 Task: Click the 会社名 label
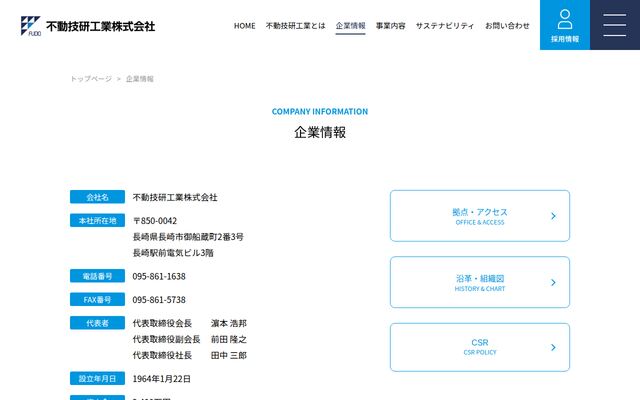(x=97, y=197)
